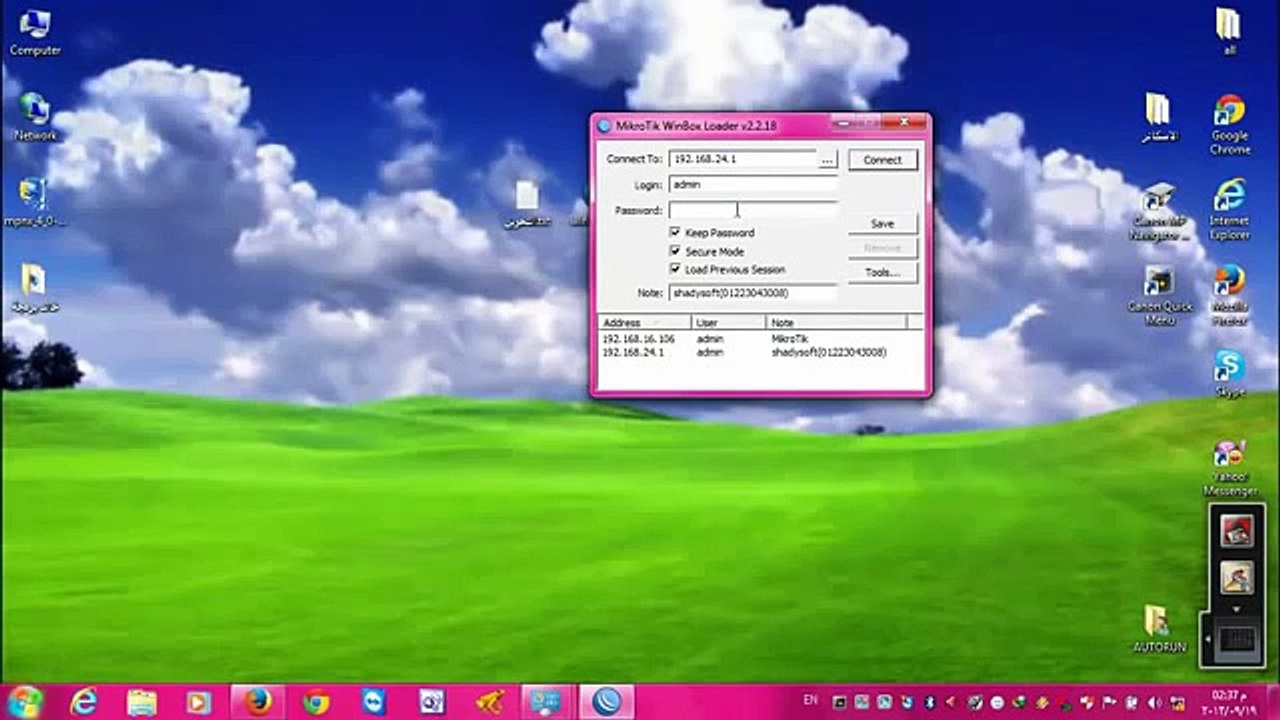Screen dimensions: 1280x720
Task: Select the mpnx_4_0 desktop icon
Action: click(33, 202)
